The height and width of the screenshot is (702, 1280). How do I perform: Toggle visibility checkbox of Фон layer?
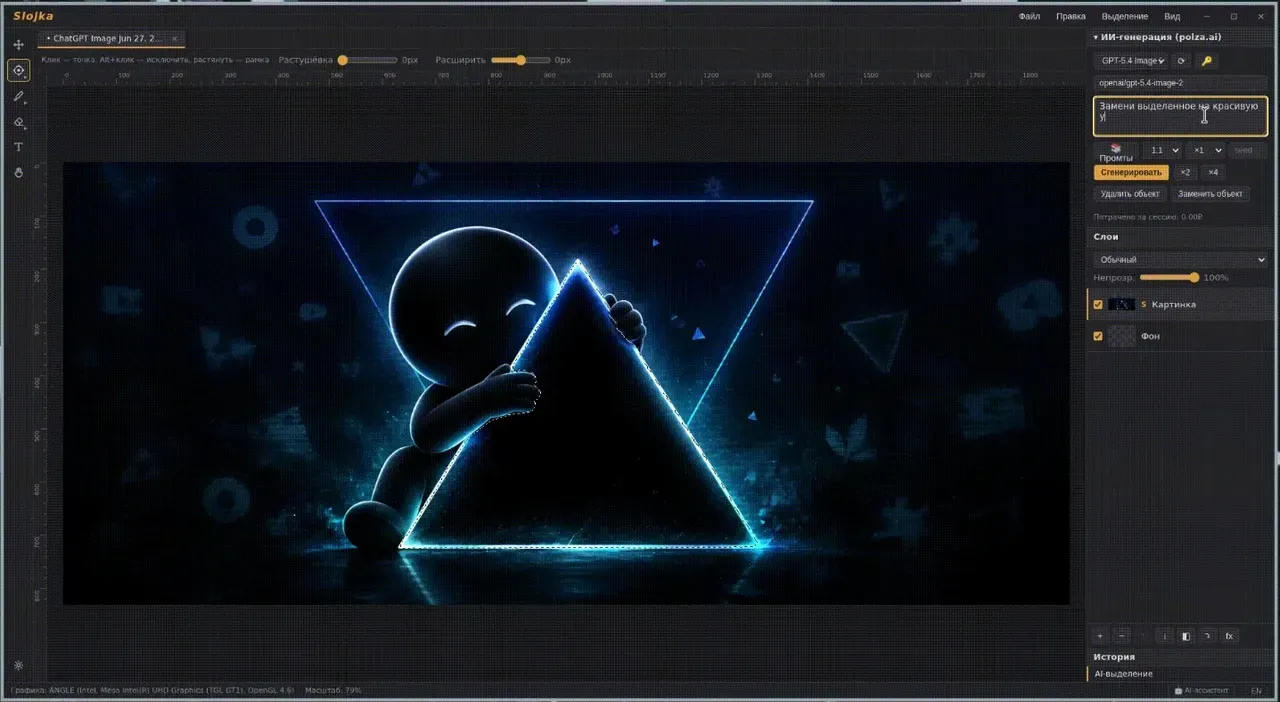(x=1098, y=336)
